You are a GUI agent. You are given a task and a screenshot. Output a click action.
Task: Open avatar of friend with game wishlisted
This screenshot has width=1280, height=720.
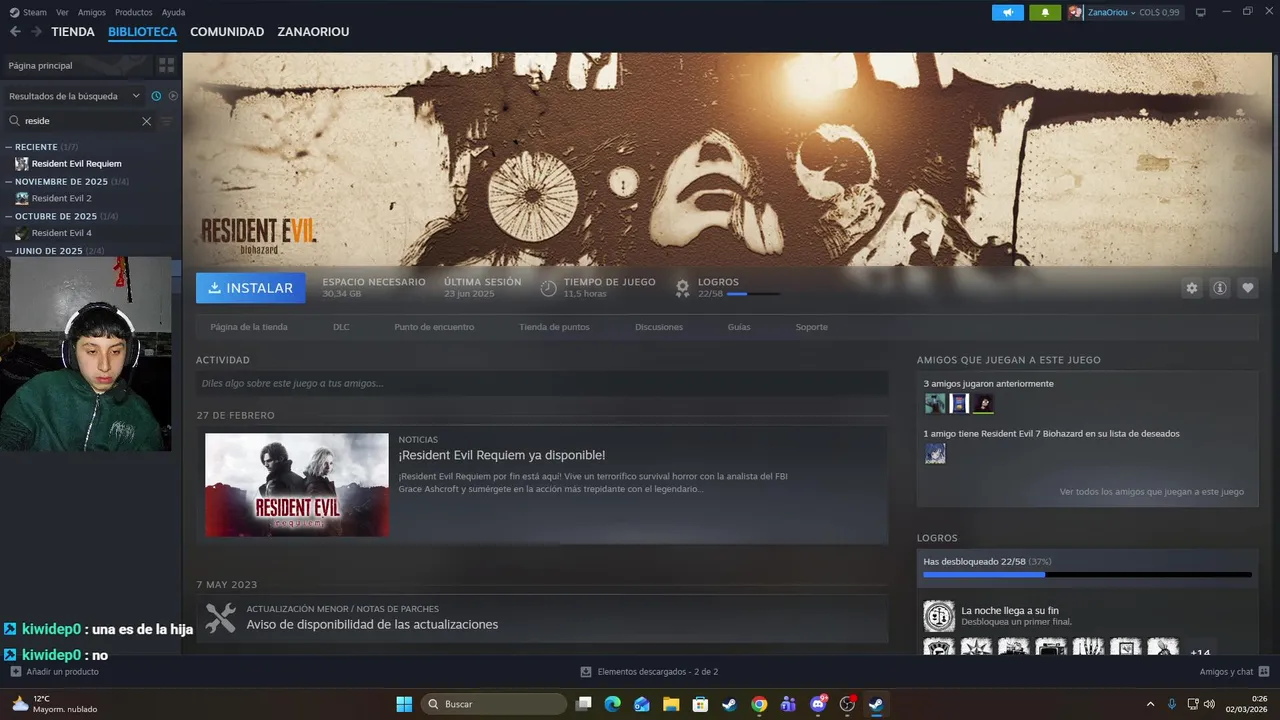coord(935,454)
